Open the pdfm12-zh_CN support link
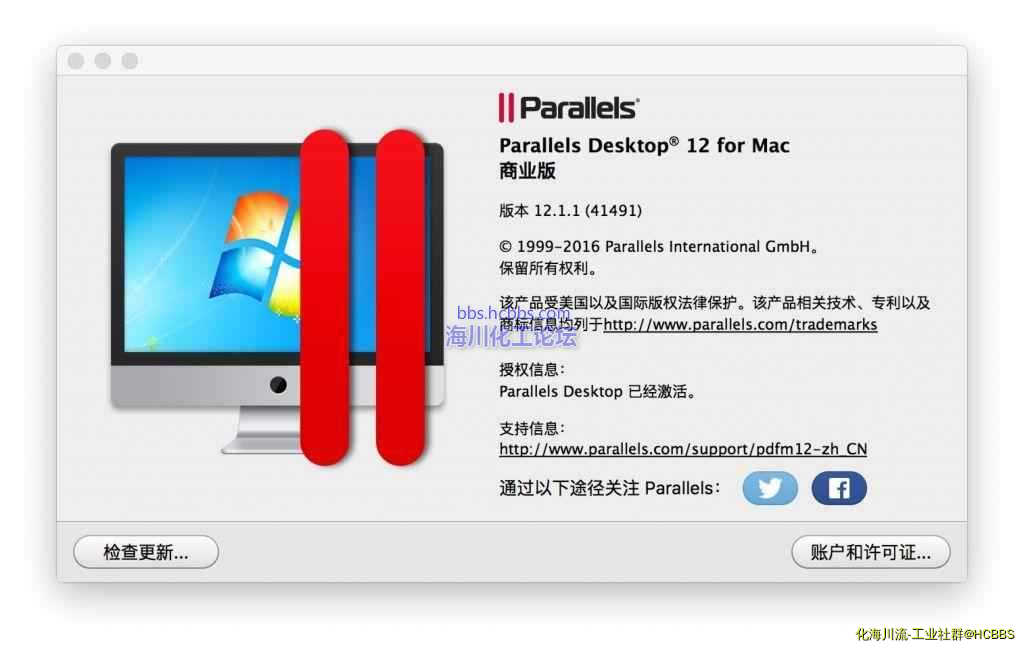 pyautogui.click(x=683, y=449)
